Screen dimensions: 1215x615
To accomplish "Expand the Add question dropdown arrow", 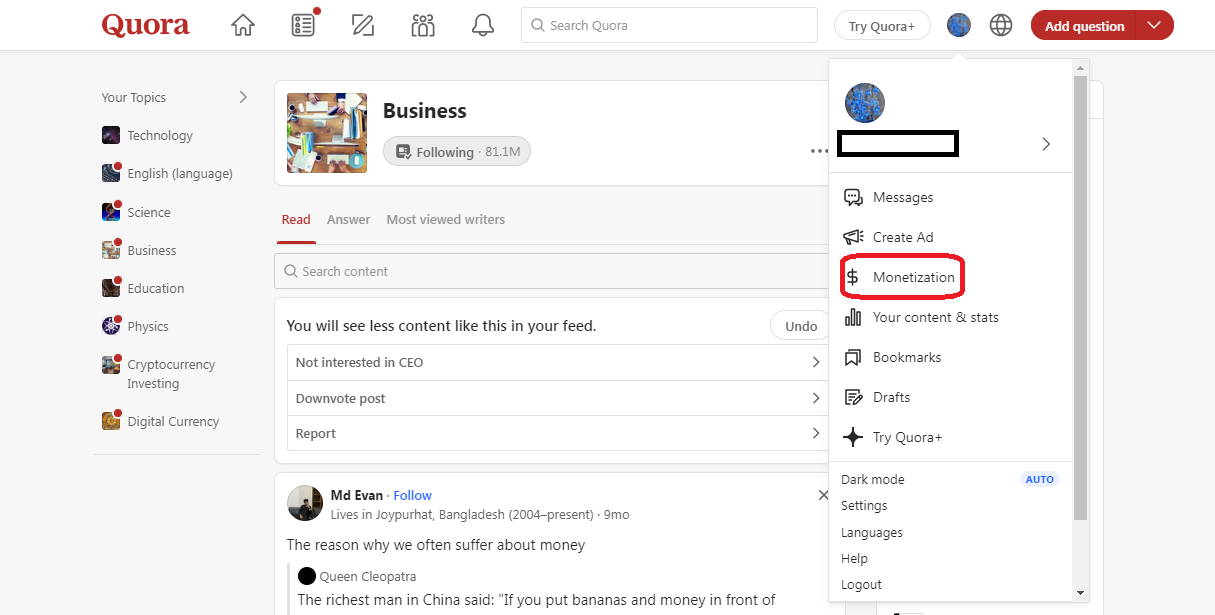I will click(x=1155, y=26).
